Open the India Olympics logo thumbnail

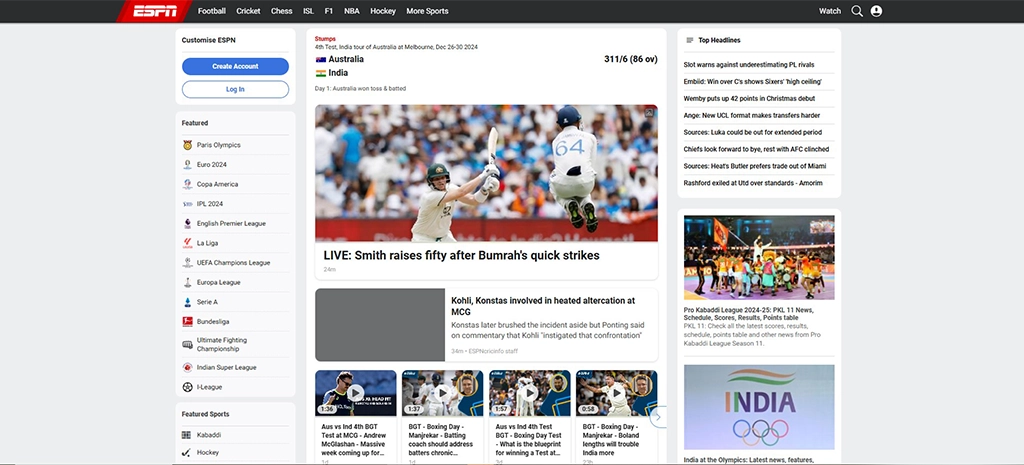coord(759,408)
